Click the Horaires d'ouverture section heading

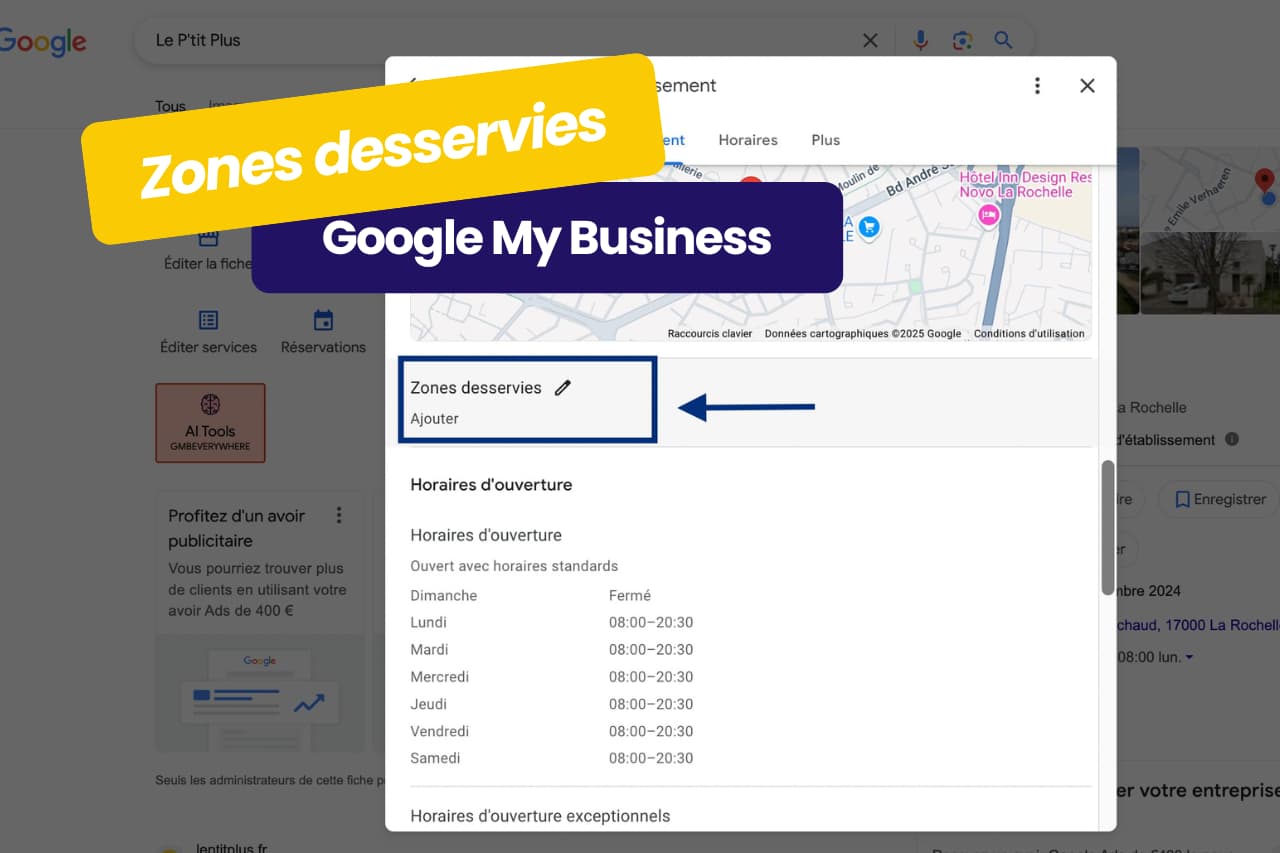tap(491, 485)
